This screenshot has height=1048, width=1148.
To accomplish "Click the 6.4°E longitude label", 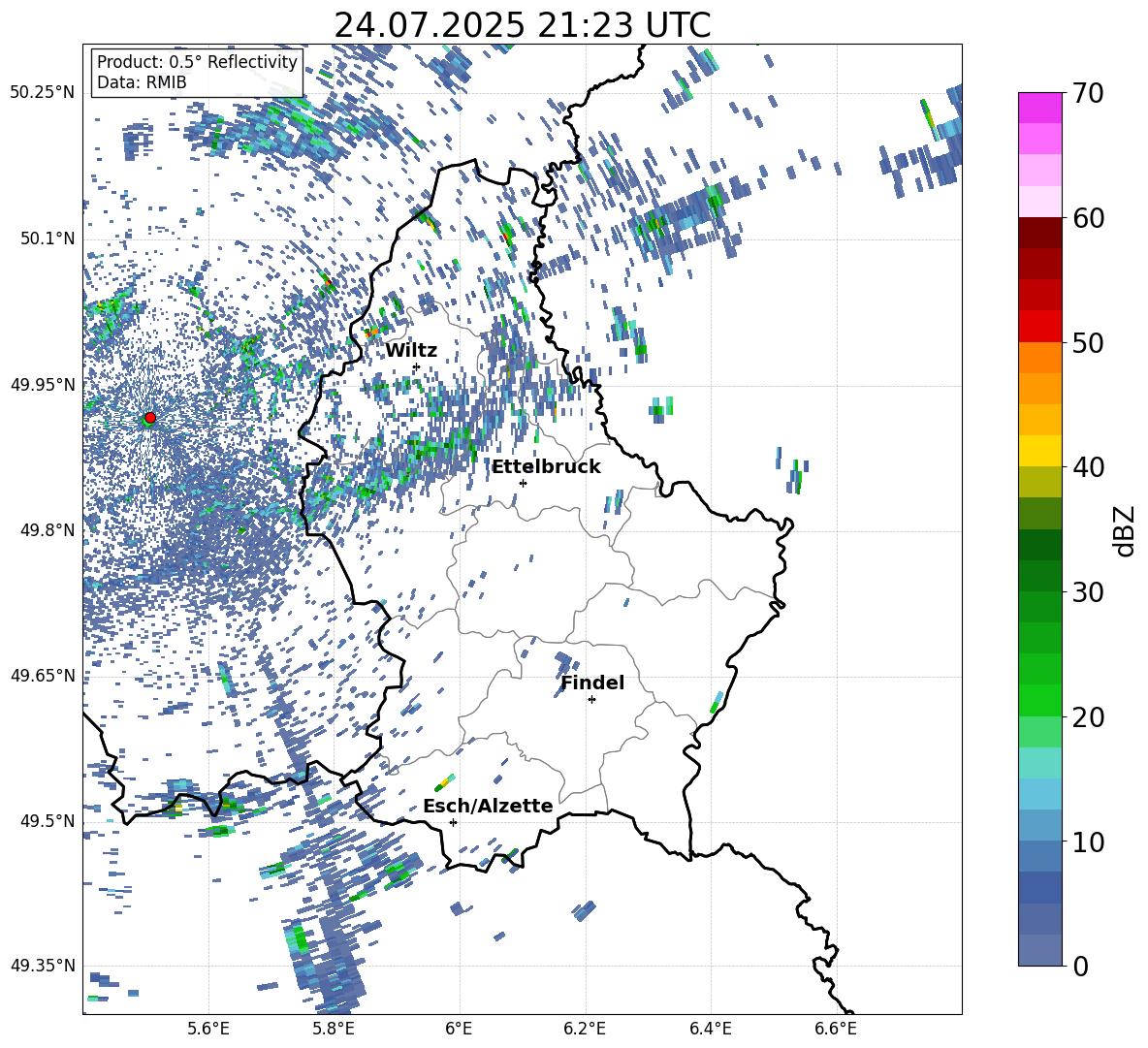I will [710, 1029].
